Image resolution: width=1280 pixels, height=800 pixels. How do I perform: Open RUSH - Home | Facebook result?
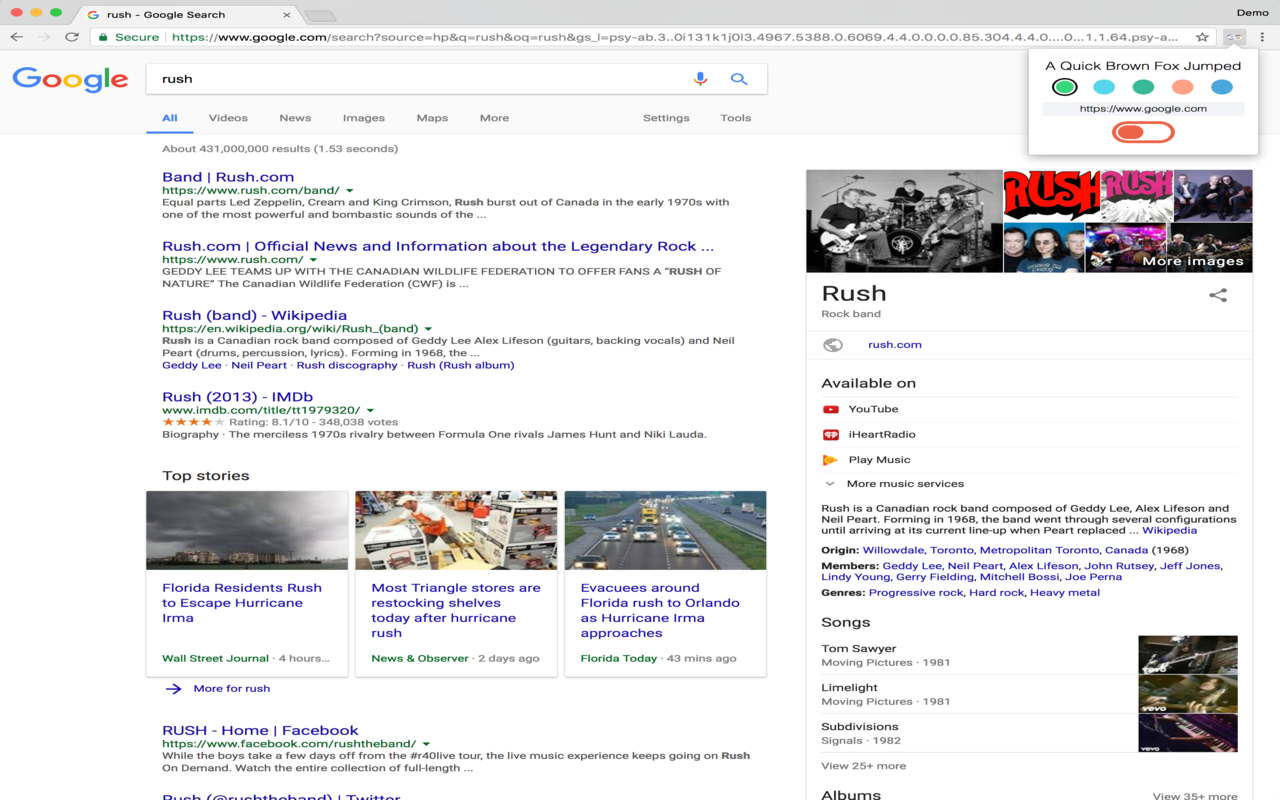pos(260,731)
